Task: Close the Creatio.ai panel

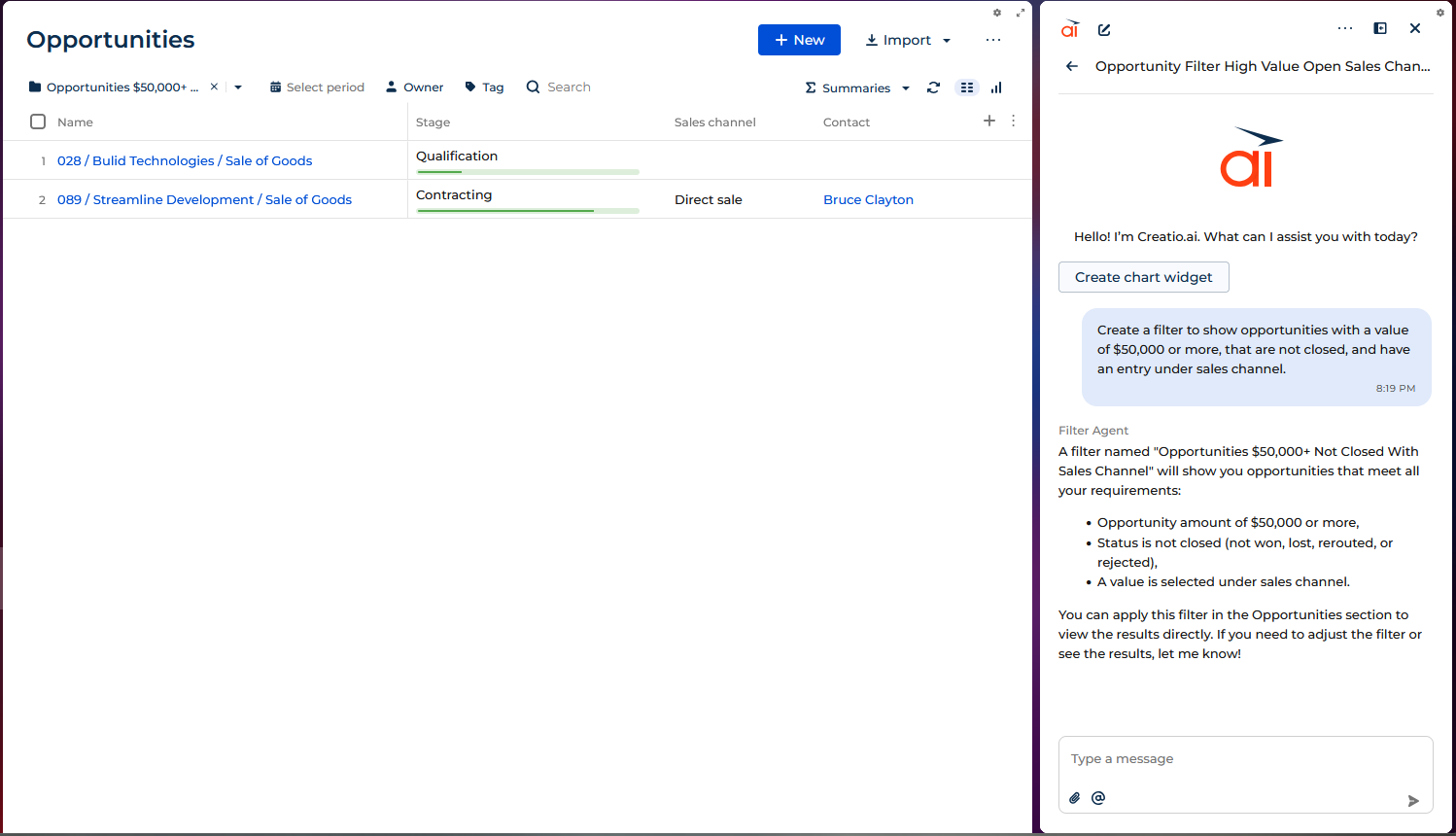Action: [1415, 28]
